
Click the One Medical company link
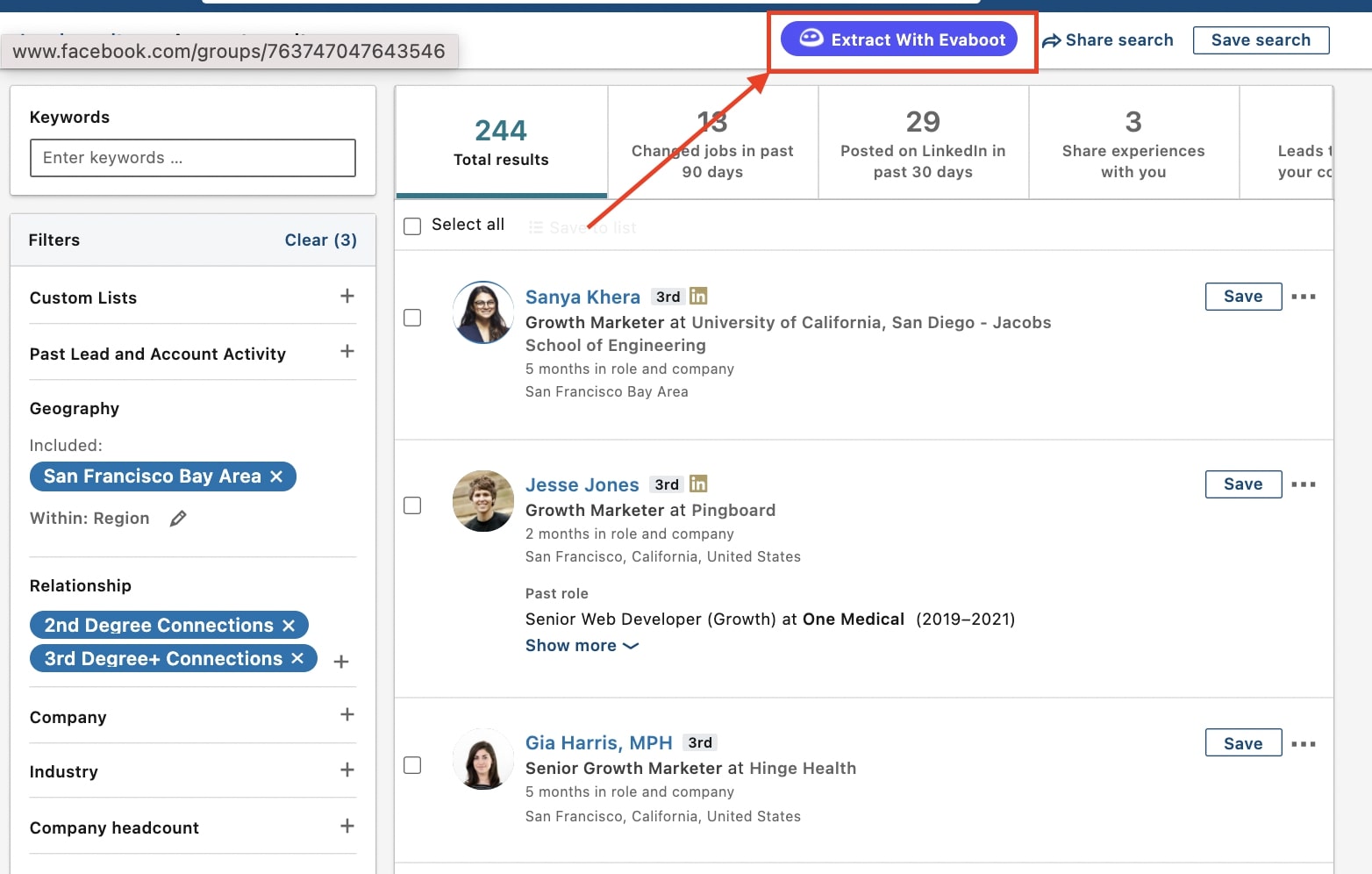coord(853,620)
